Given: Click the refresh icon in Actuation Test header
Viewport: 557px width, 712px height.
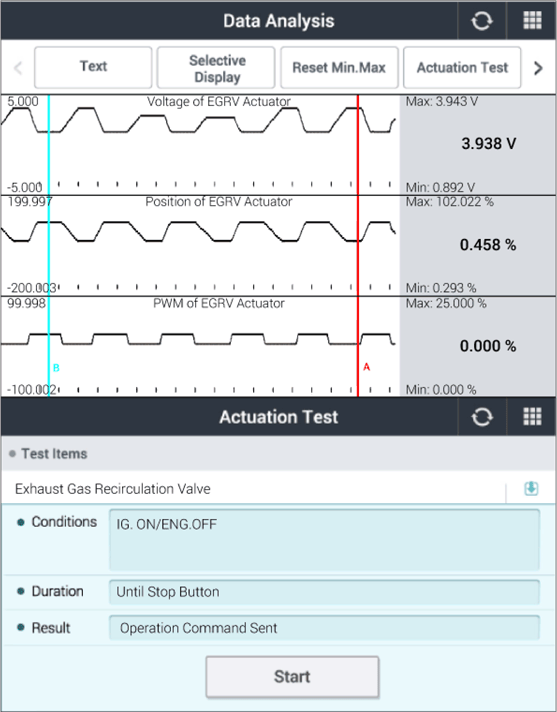Looking at the screenshot, I should click(482, 417).
